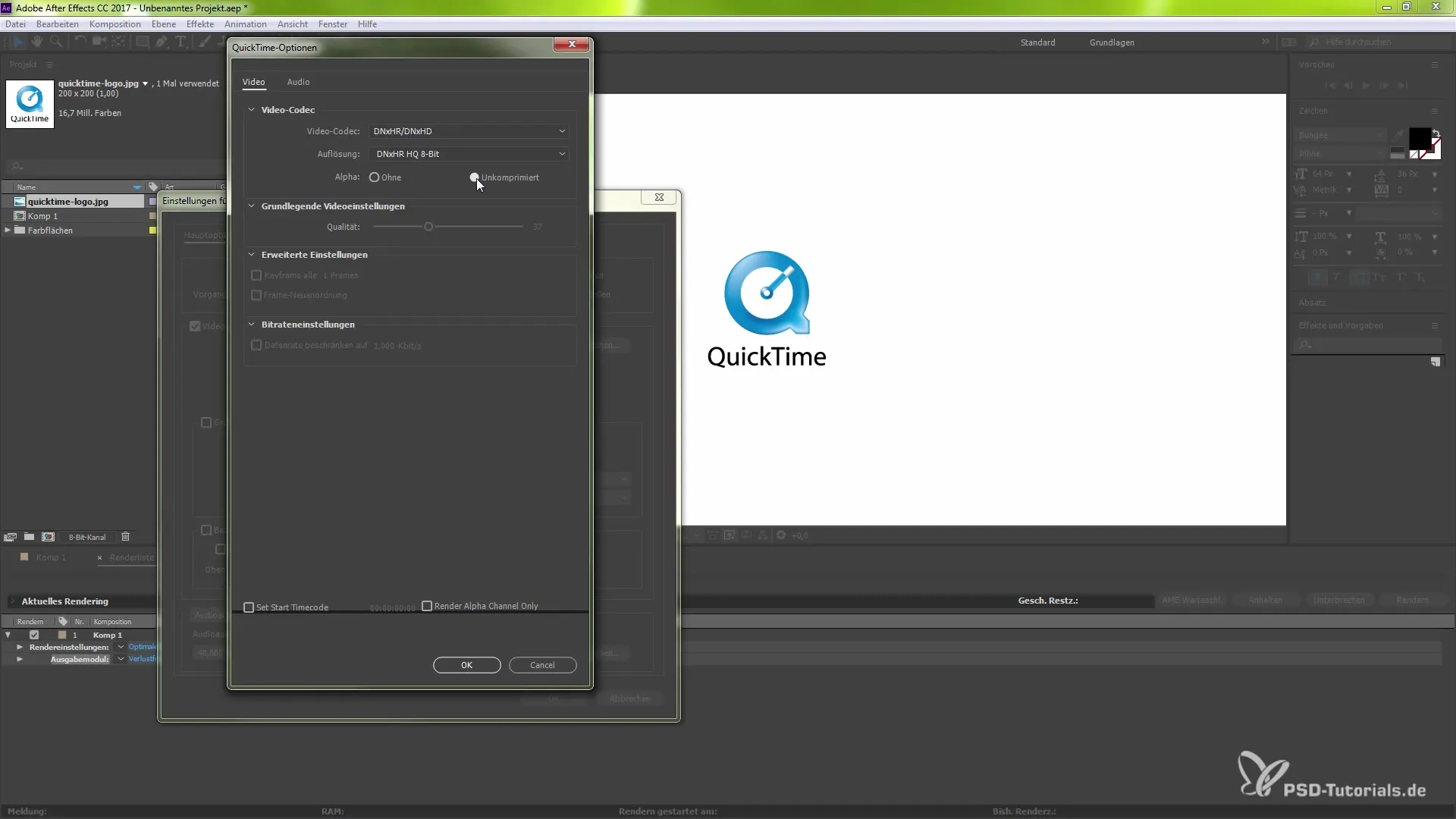Collapse Bitrateneinstellungen section

(251, 325)
